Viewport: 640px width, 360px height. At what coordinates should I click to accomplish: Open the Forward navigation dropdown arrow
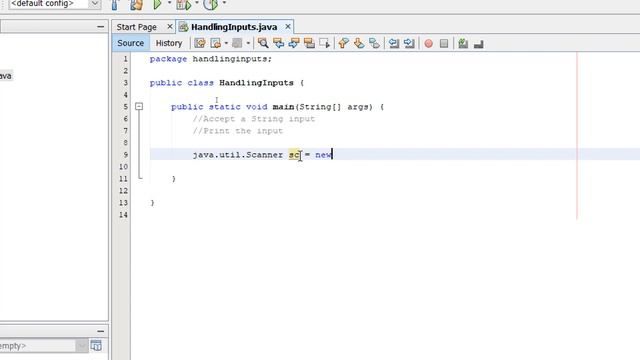pyautogui.click(x=248, y=43)
